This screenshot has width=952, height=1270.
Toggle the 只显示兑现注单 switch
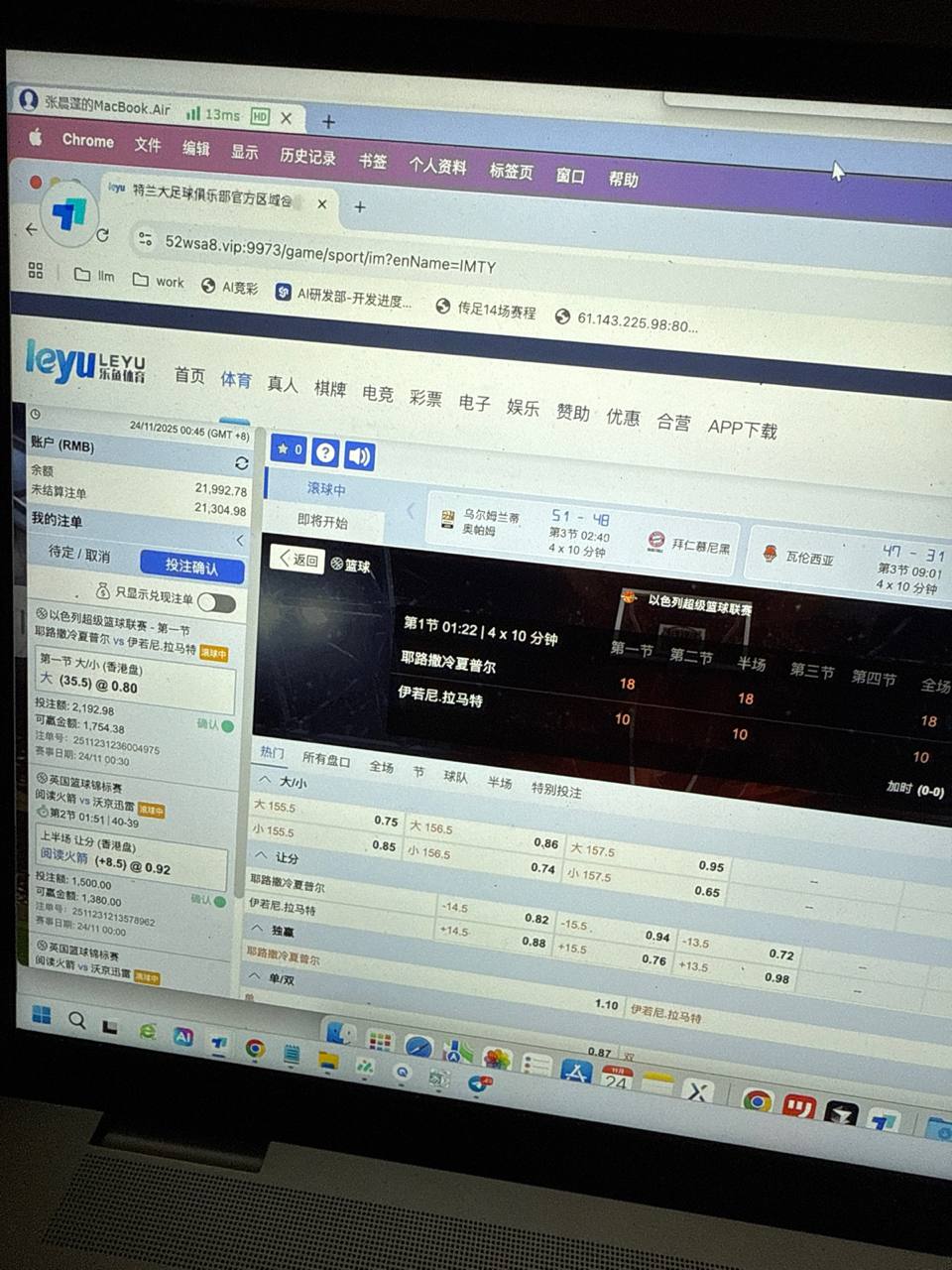coord(216,602)
